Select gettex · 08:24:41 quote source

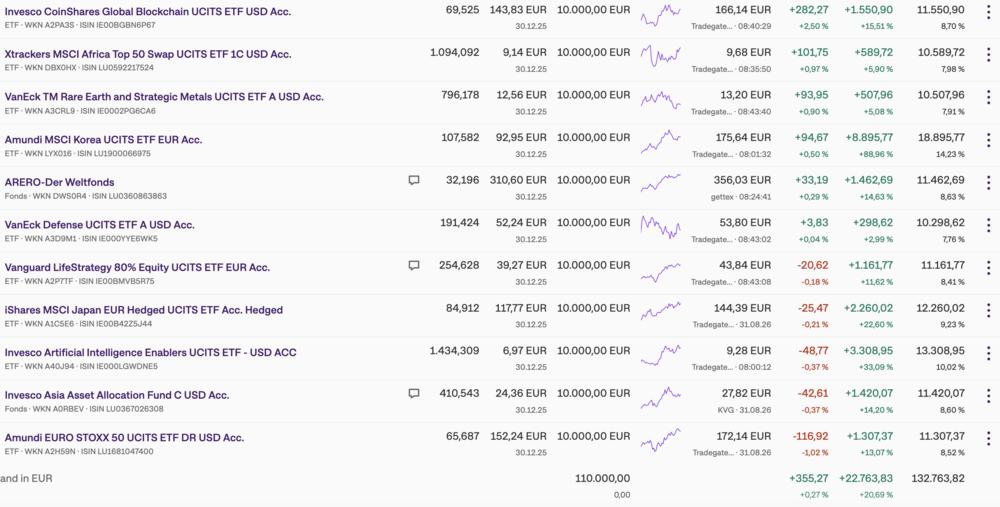pyautogui.click(x=742, y=196)
